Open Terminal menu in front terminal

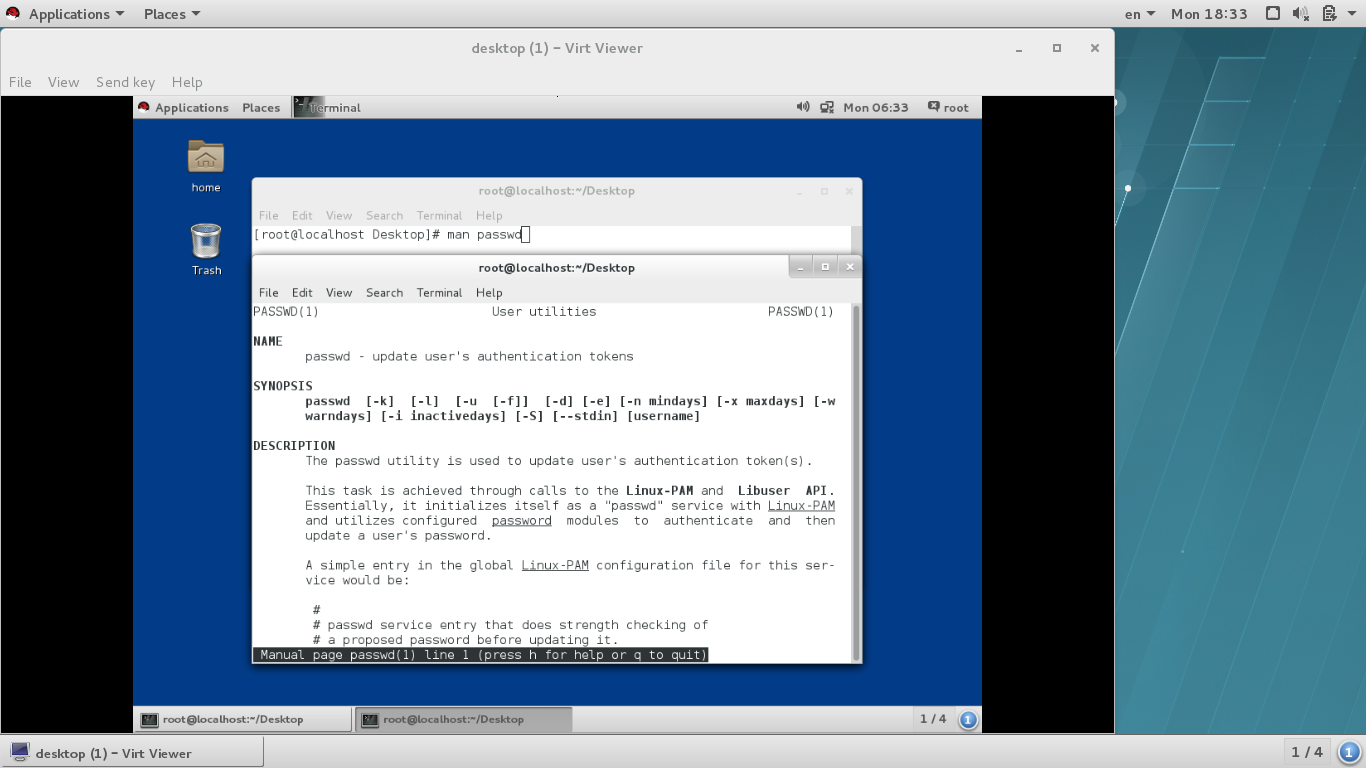click(x=439, y=292)
